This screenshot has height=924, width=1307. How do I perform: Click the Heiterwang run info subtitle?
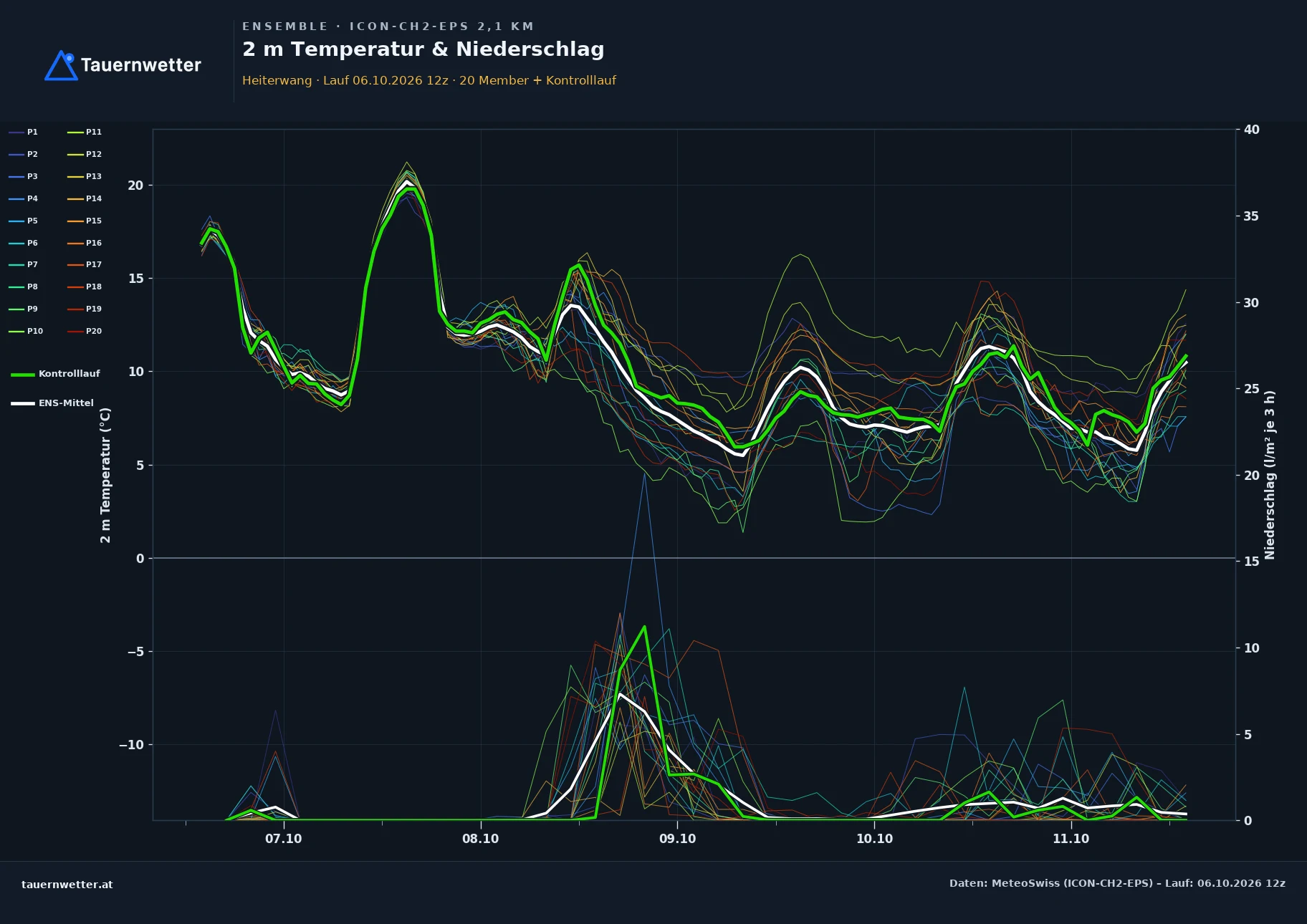429,80
